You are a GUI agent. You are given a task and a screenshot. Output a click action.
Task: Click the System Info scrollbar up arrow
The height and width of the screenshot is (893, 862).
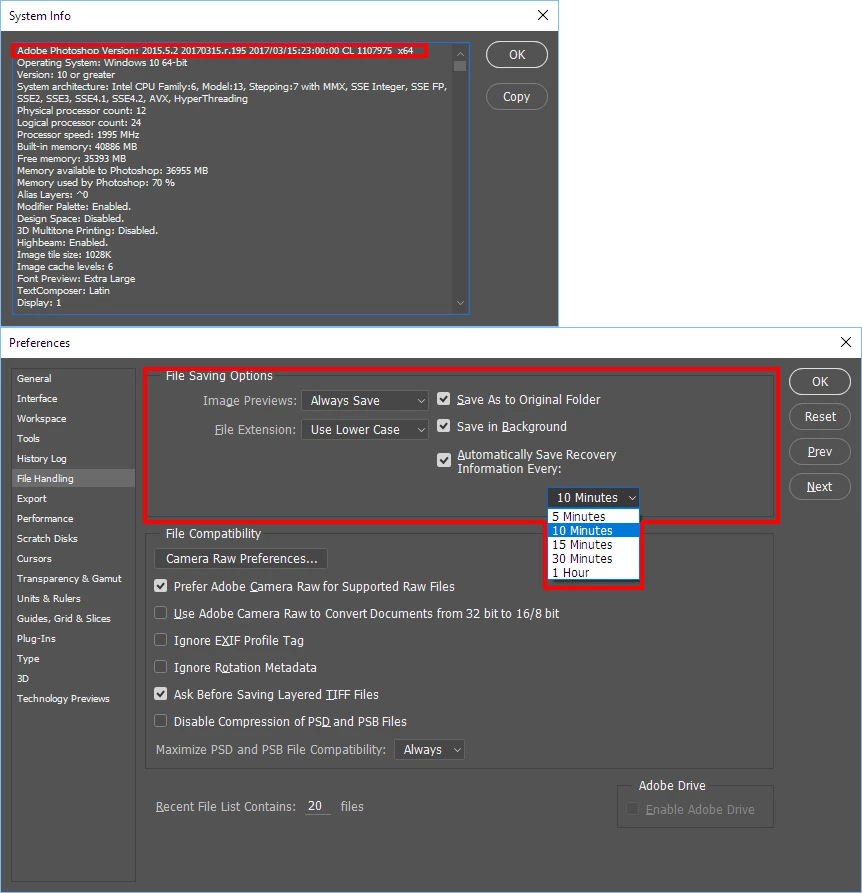[460, 54]
